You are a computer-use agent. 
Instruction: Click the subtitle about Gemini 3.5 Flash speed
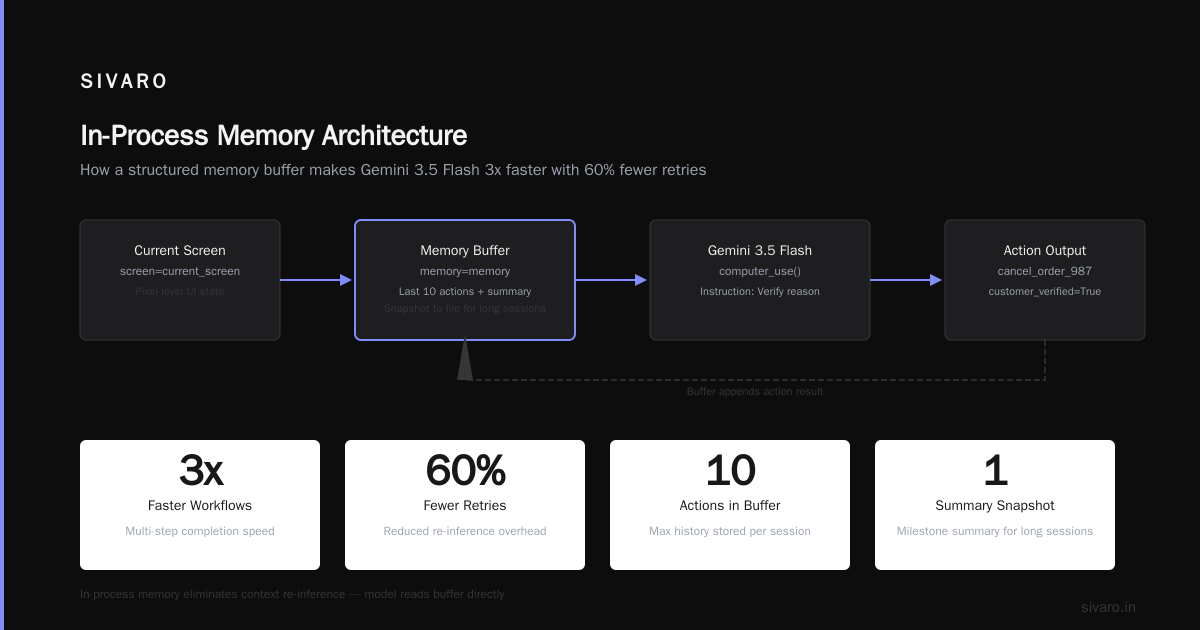pos(393,170)
